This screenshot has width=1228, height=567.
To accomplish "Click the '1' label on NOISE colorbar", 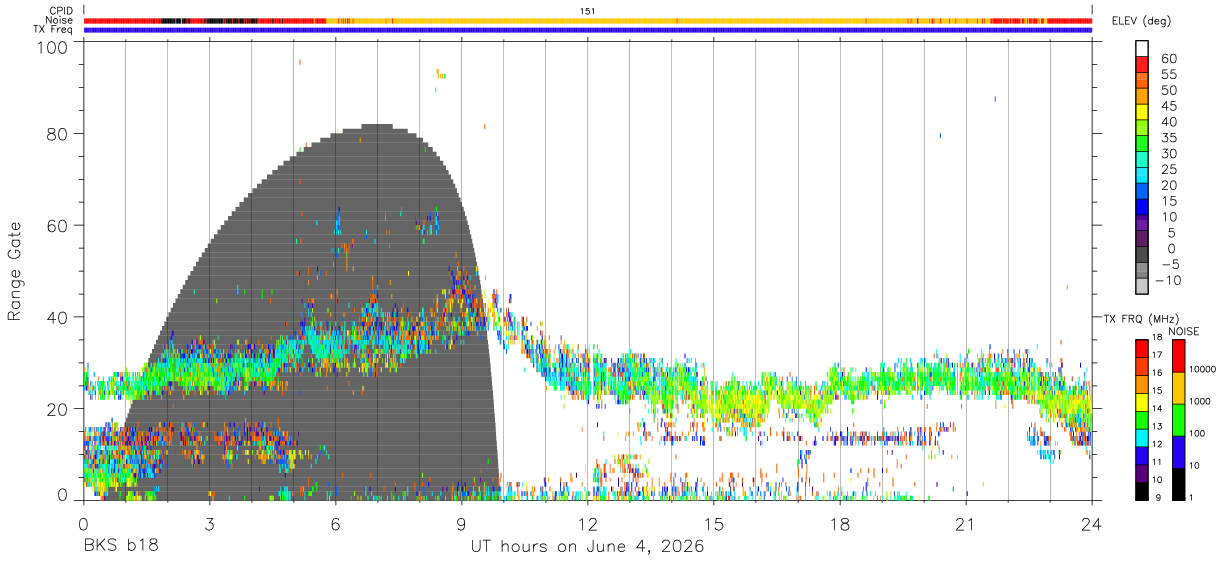I will [x=1190, y=497].
